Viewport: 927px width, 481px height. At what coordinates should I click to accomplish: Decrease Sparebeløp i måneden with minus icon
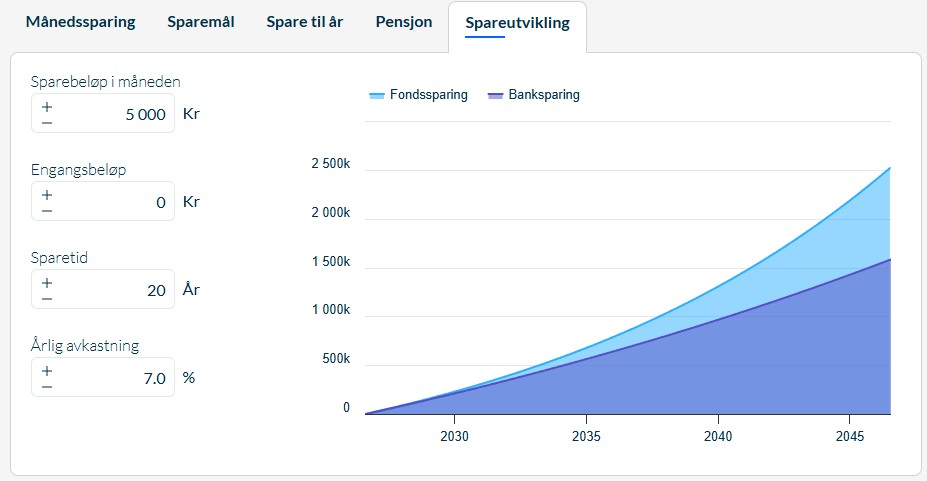pos(47,123)
